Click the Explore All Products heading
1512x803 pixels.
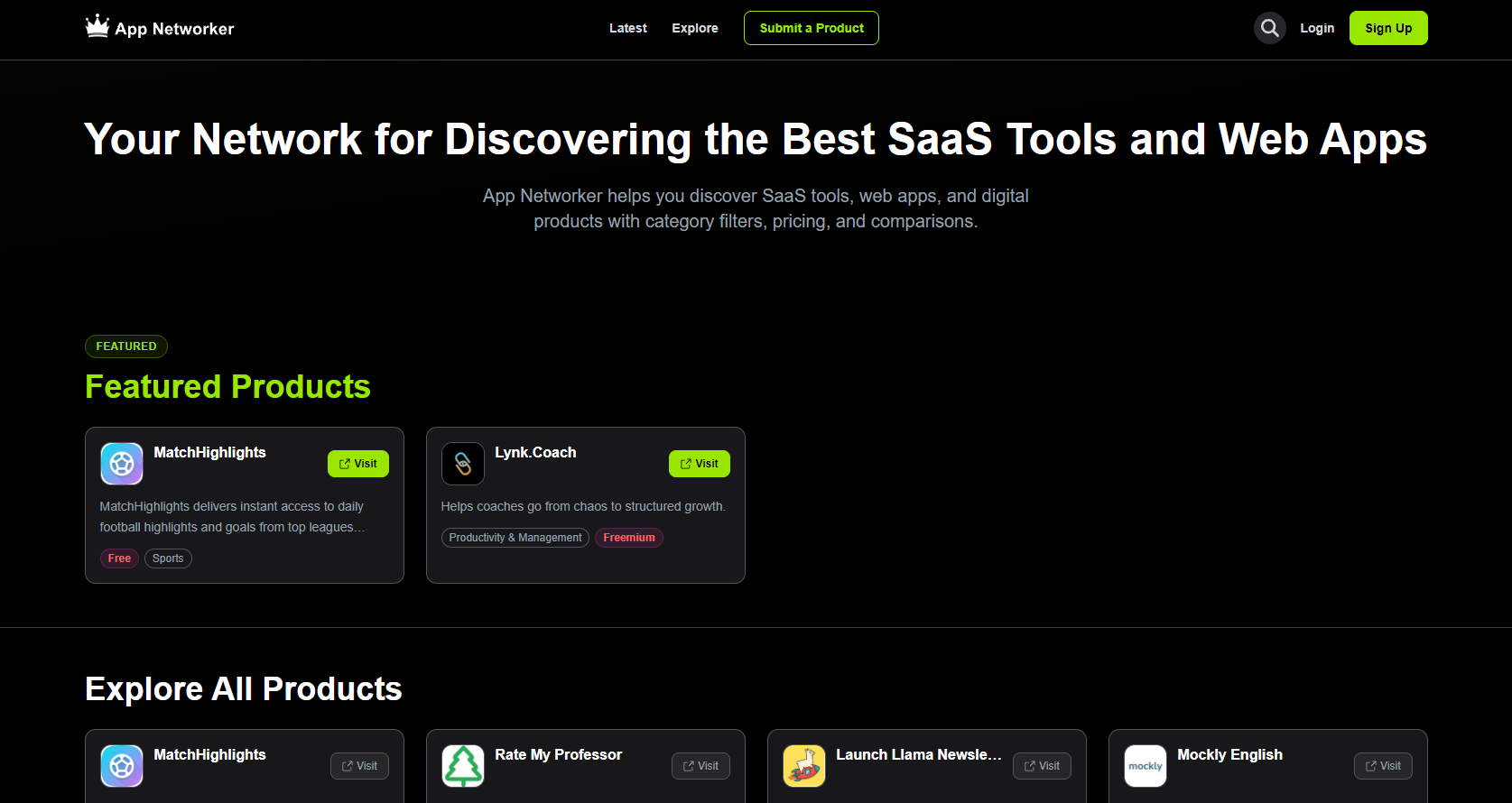[244, 688]
